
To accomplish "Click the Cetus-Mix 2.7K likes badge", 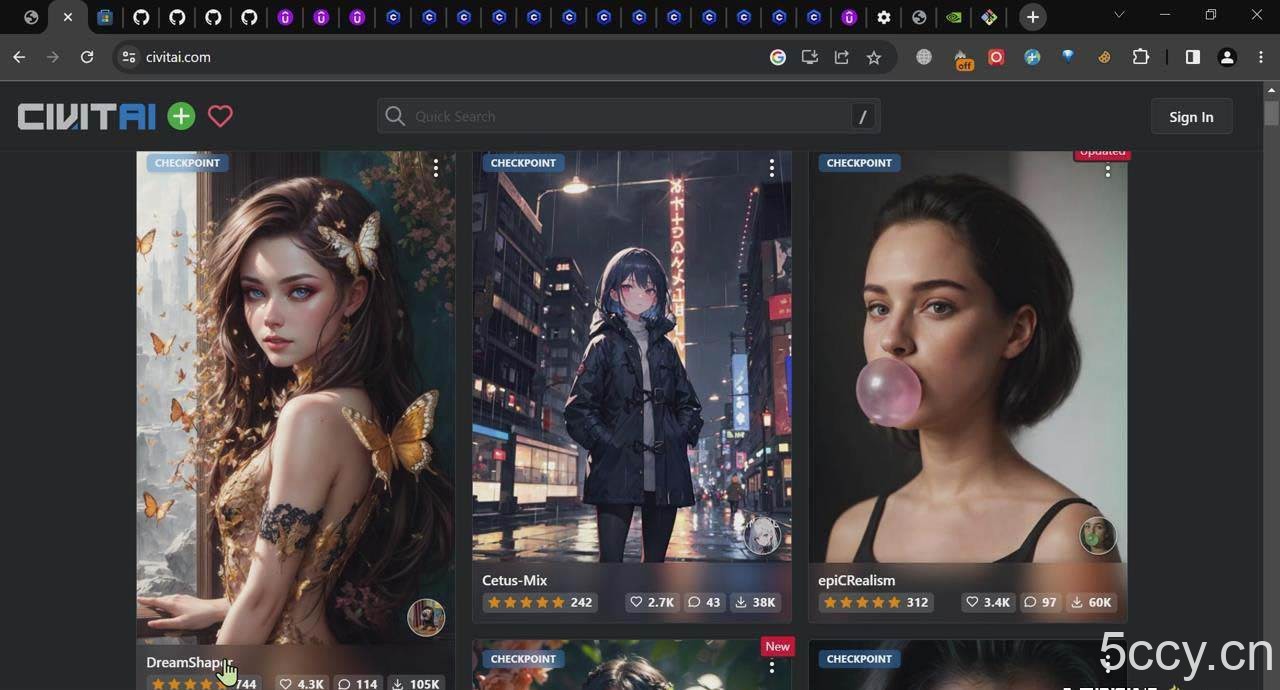I will [x=651, y=602].
